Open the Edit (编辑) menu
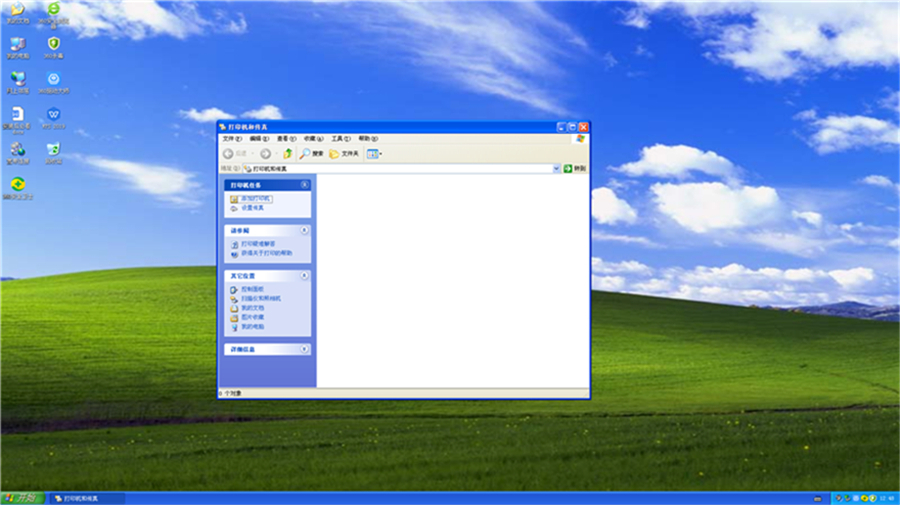Image resolution: width=900 pixels, height=505 pixels. tap(259, 139)
